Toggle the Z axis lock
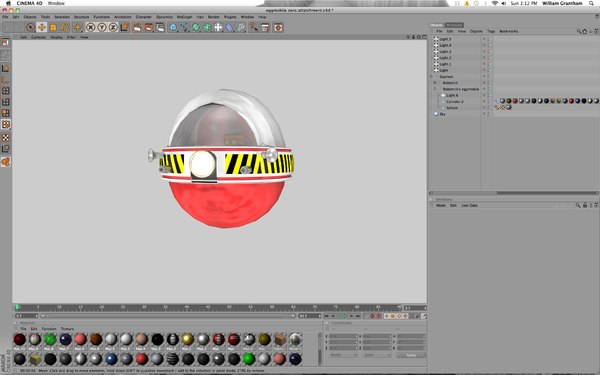Image resolution: width=600 pixels, height=375 pixels. pos(113,27)
